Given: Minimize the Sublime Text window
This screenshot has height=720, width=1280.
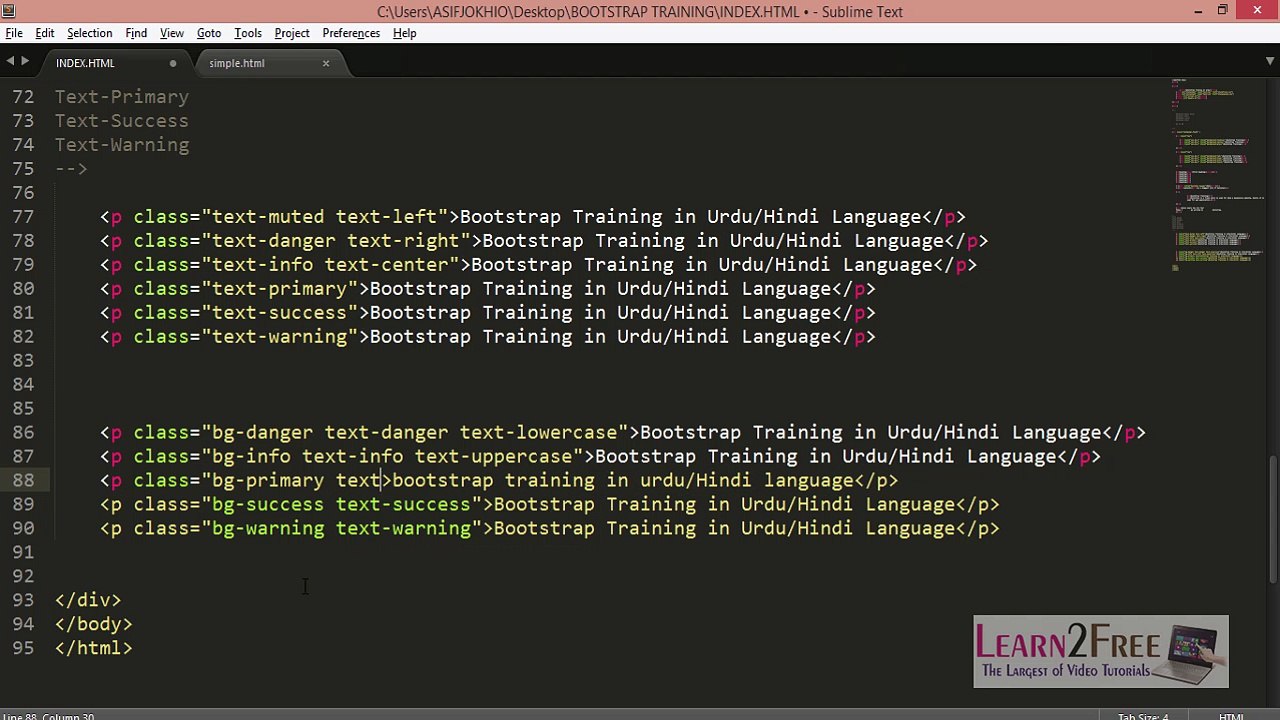Looking at the screenshot, I should (1198, 11).
